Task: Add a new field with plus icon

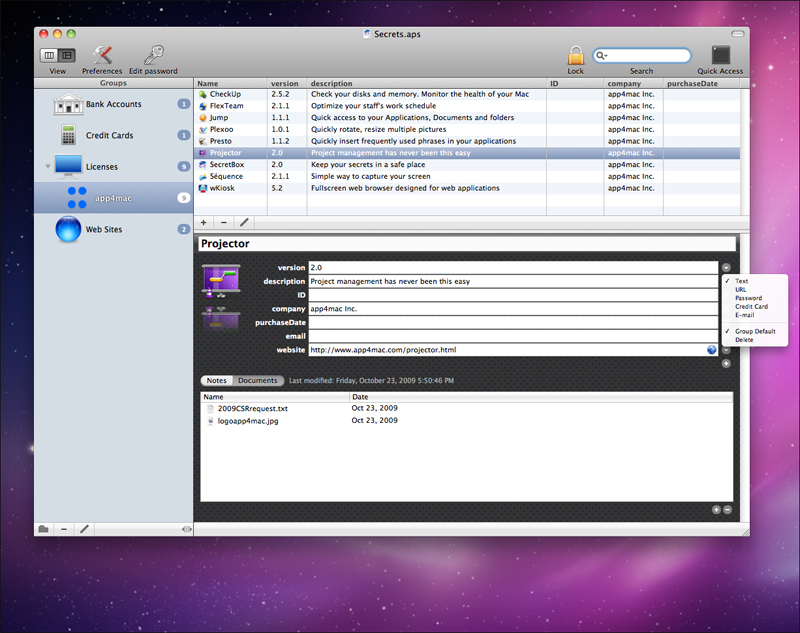Action: coord(726,364)
